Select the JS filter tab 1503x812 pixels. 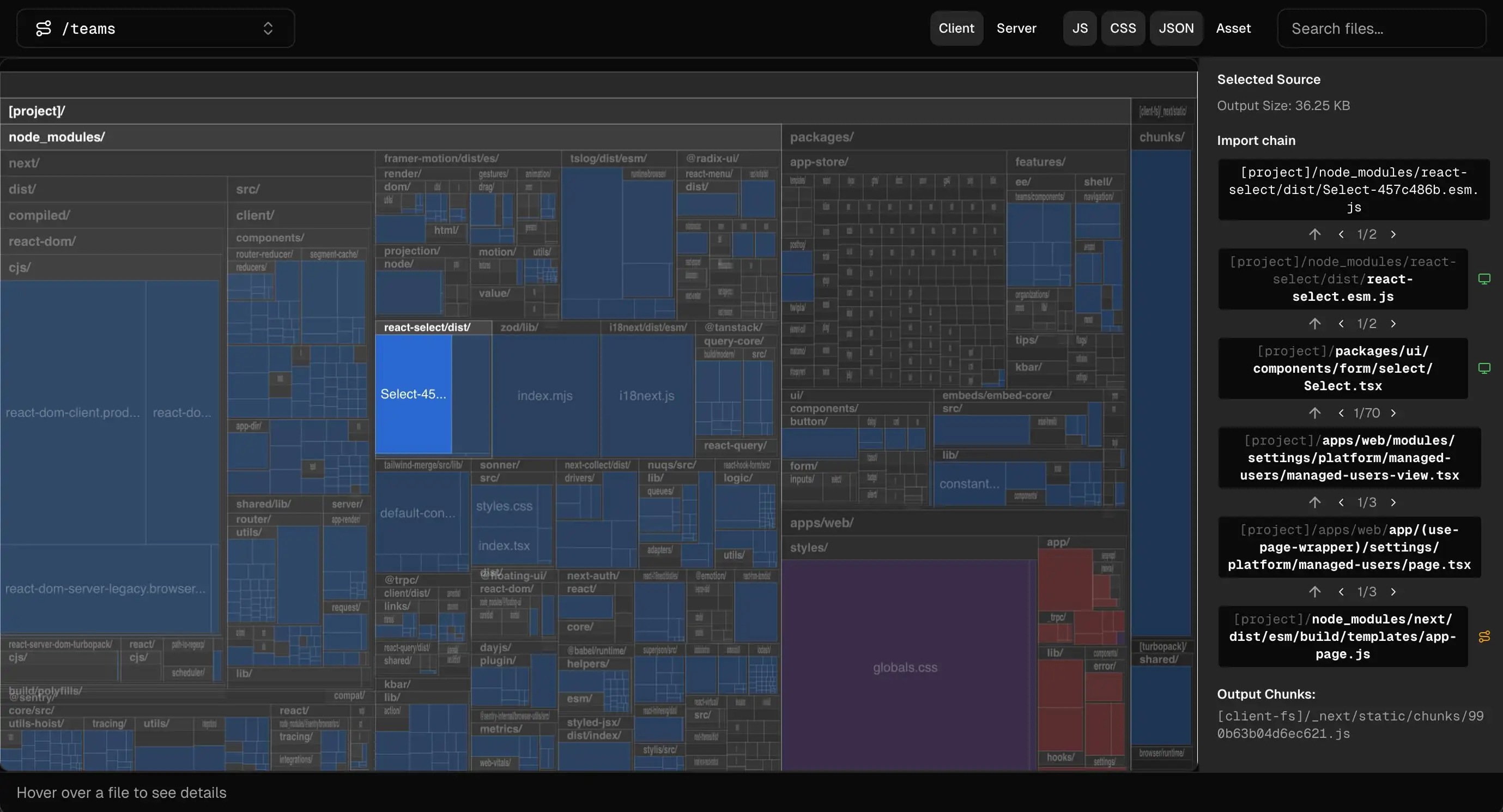1079,28
